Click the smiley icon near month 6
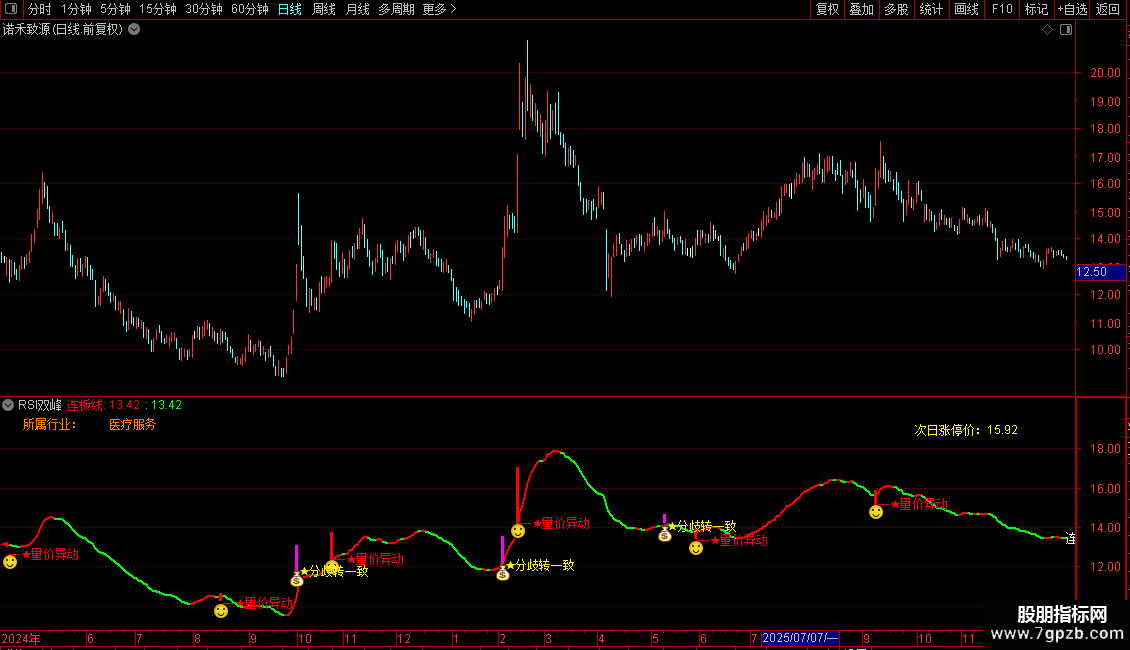This screenshot has height=650, width=1130. click(x=695, y=548)
